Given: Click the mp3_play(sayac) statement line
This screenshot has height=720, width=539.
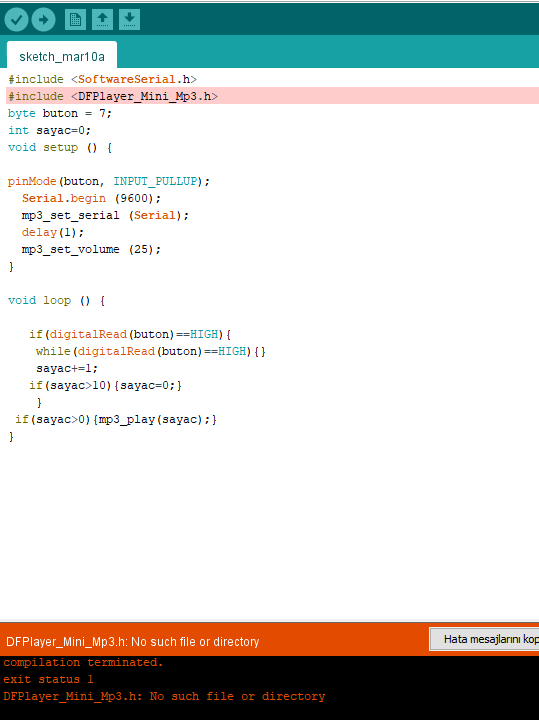Looking at the screenshot, I should pyautogui.click(x=116, y=419).
